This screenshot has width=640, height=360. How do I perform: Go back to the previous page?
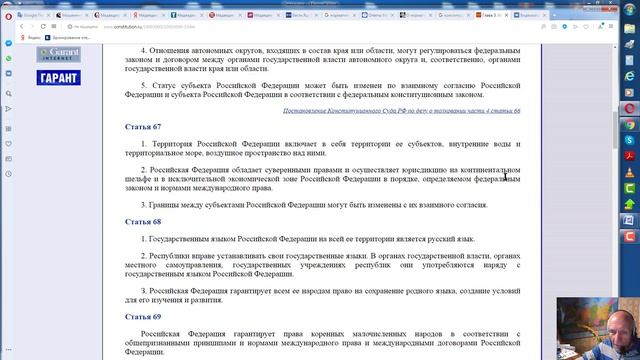(22, 27)
